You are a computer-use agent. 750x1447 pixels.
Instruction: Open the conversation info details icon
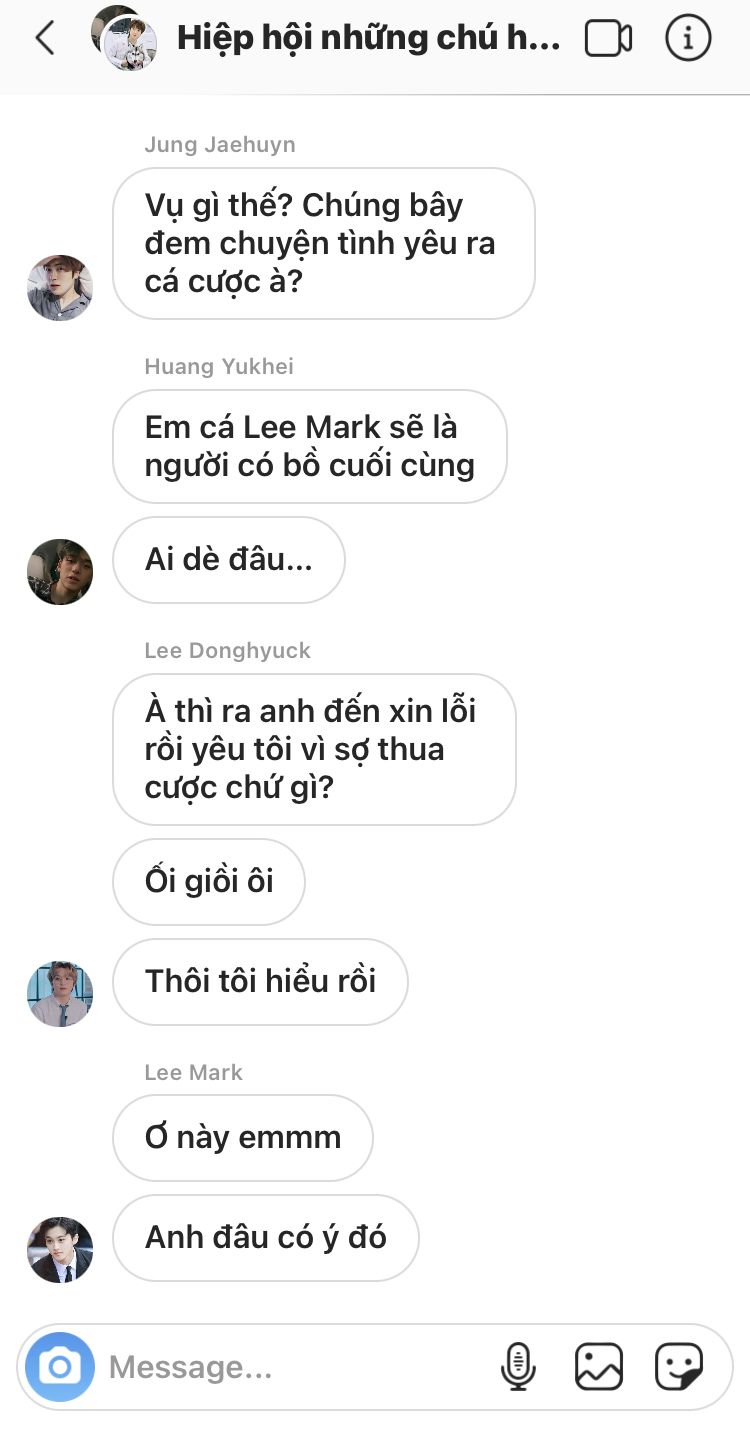(688, 38)
